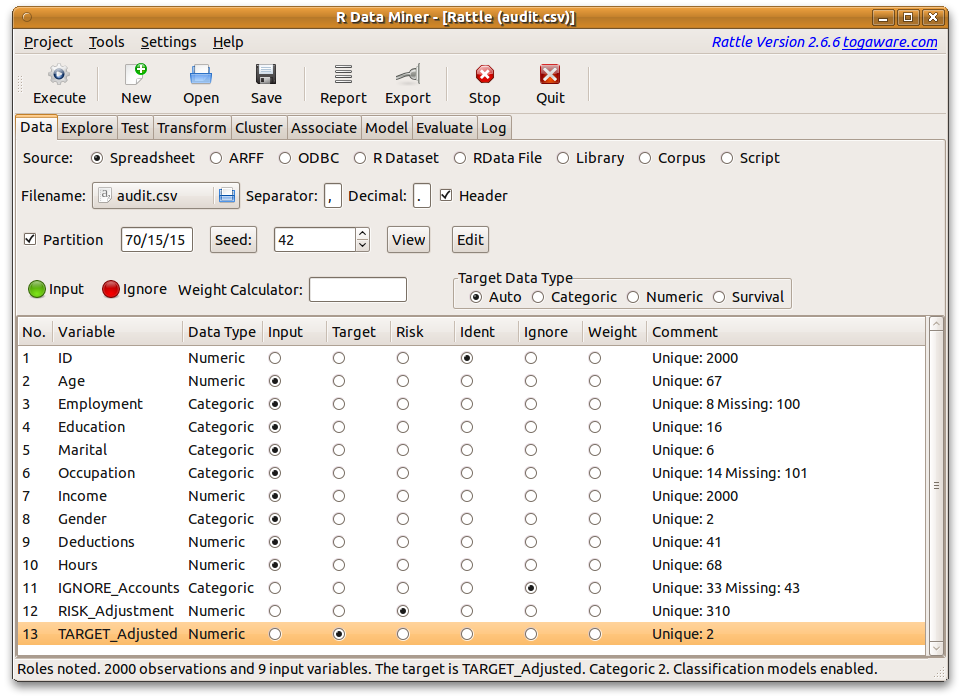
Task: Click the View button
Action: click(408, 240)
